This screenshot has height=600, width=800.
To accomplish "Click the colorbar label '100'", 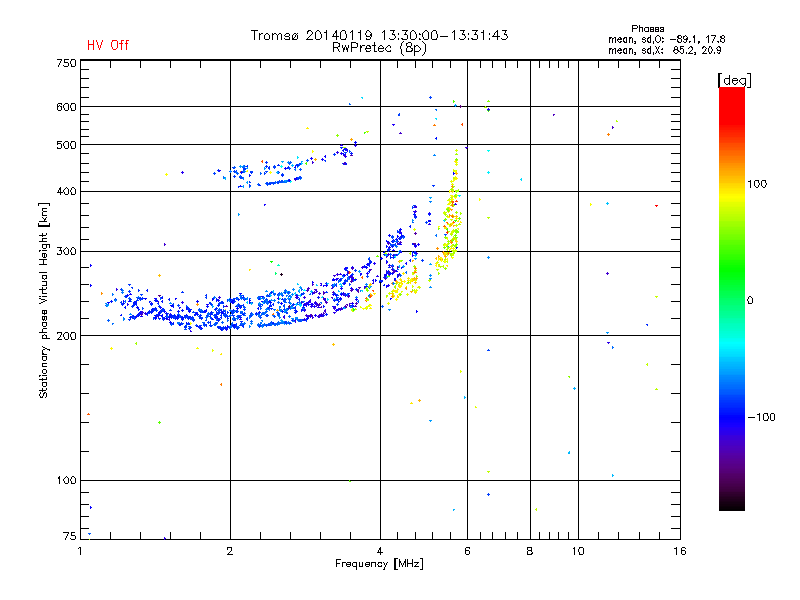I will pyautogui.click(x=757, y=184).
